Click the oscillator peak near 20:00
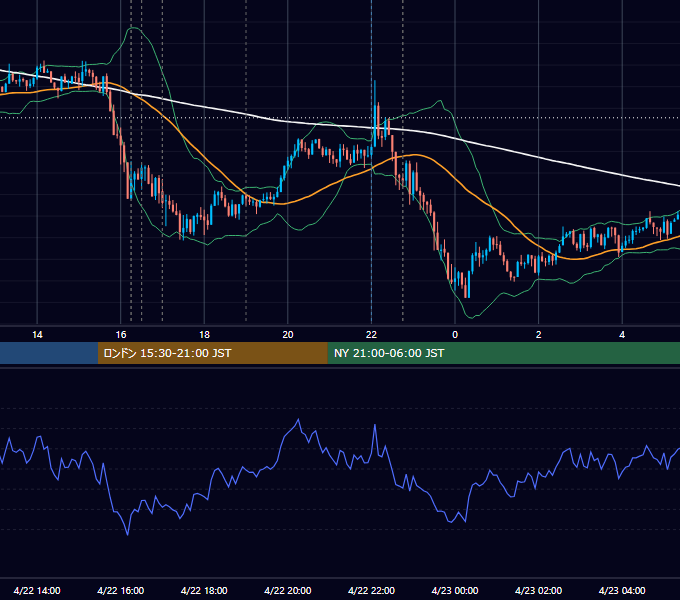680x600 pixels. tap(298, 420)
